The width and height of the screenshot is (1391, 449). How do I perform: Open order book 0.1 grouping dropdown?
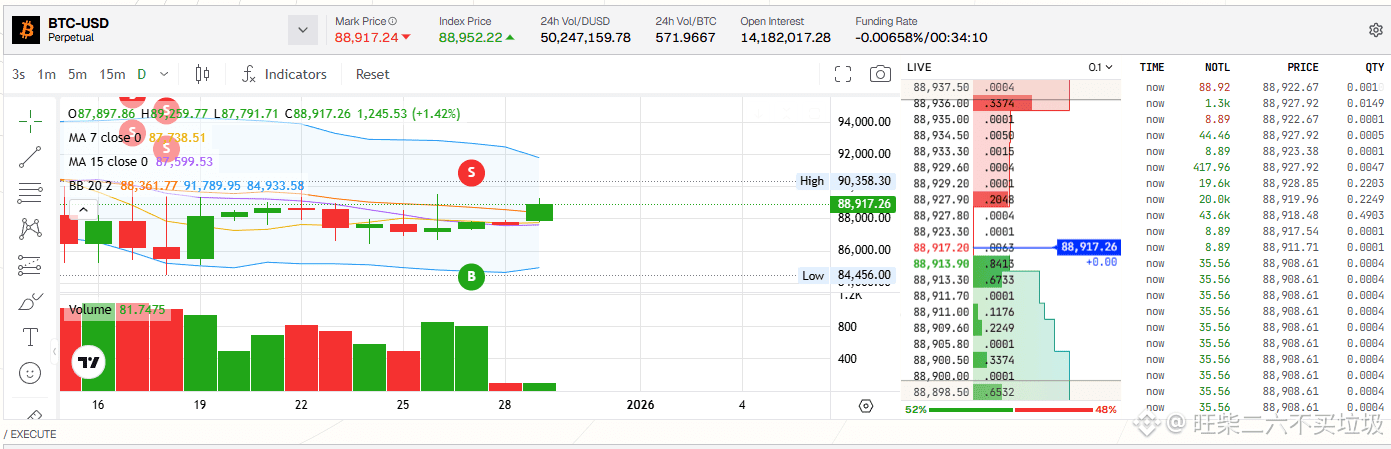(1100, 67)
